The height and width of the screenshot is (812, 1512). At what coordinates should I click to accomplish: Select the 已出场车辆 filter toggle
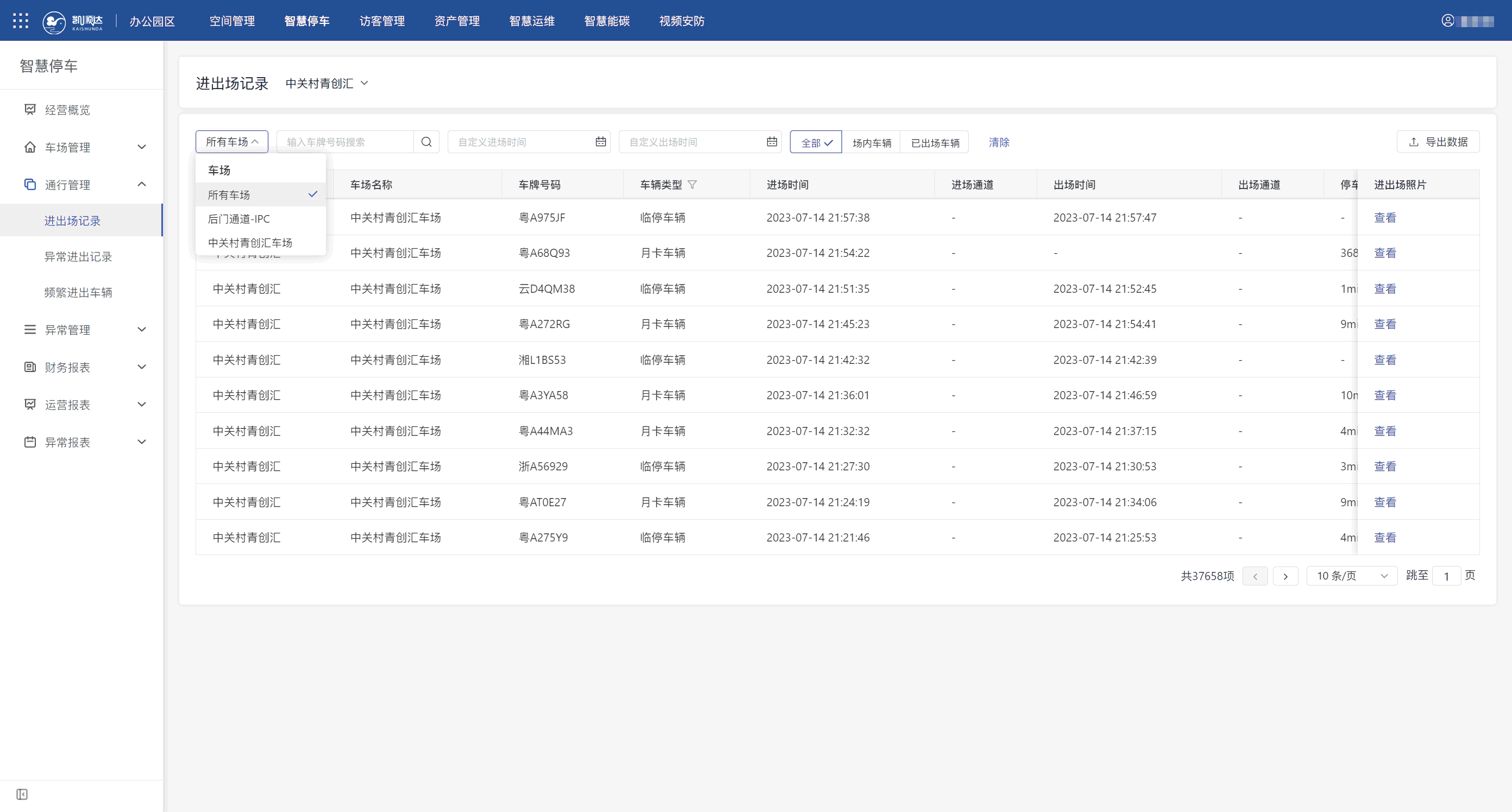click(934, 142)
